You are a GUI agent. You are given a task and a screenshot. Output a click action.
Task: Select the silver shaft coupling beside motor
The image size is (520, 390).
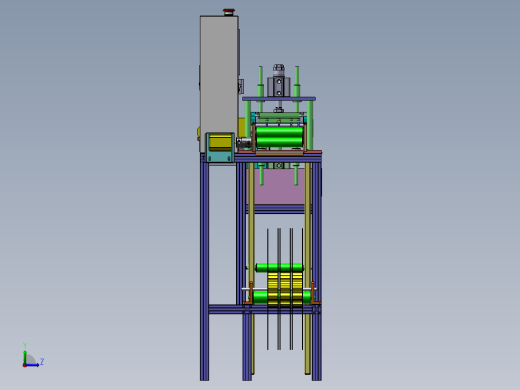click(244, 142)
